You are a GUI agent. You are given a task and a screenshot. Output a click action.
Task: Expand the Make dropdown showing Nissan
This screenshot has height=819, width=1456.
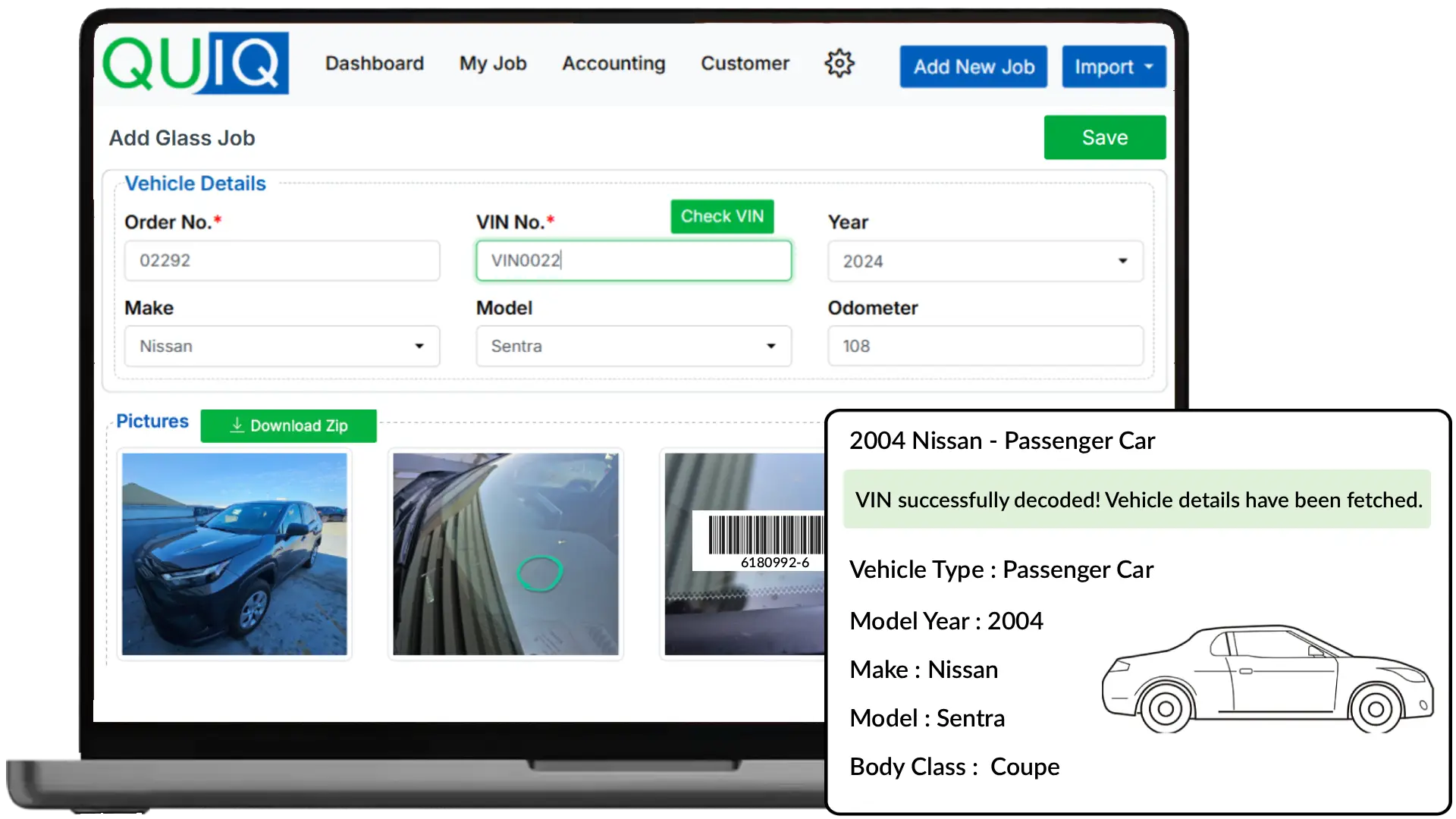pyautogui.click(x=281, y=347)
